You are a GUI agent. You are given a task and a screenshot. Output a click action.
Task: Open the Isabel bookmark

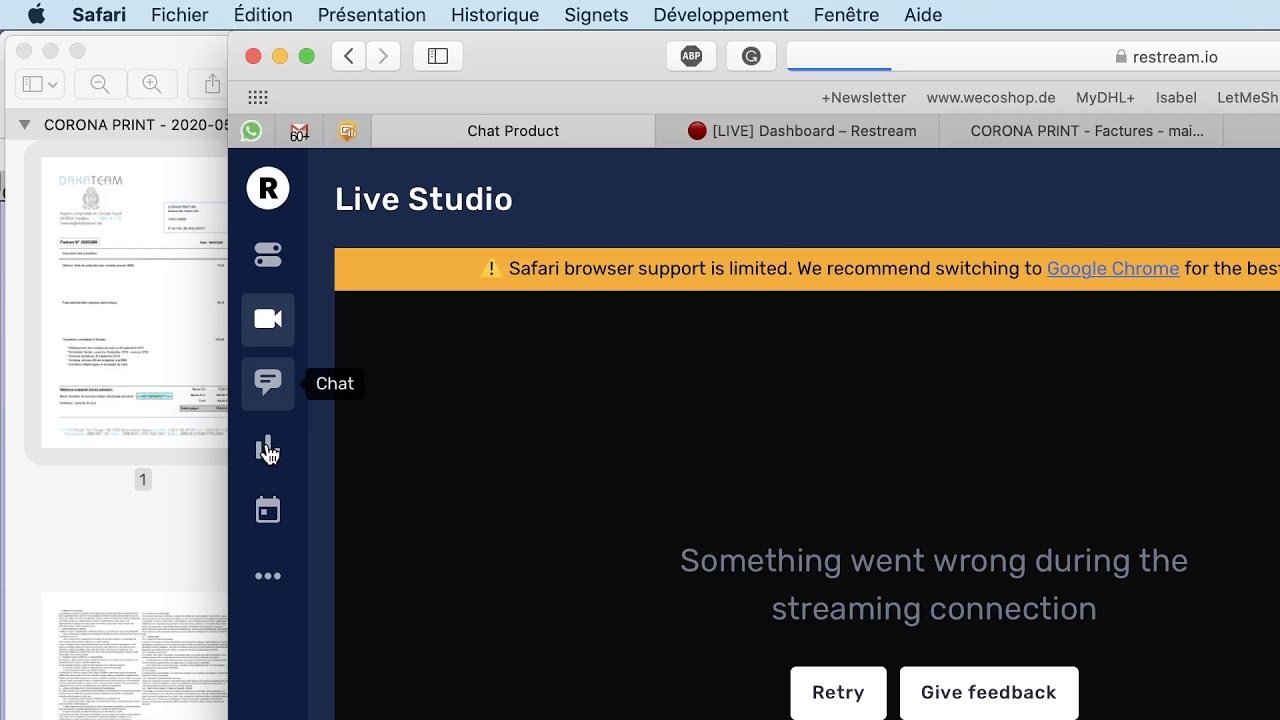(1176, 98)
